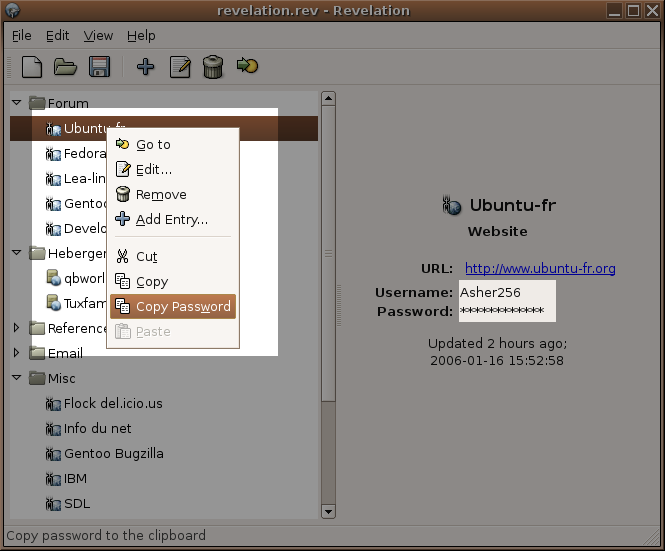The width and height of the screenshot is (665, 551).
Task: Click the Edit entry toolbar icon
Action: tap(180, 67)
